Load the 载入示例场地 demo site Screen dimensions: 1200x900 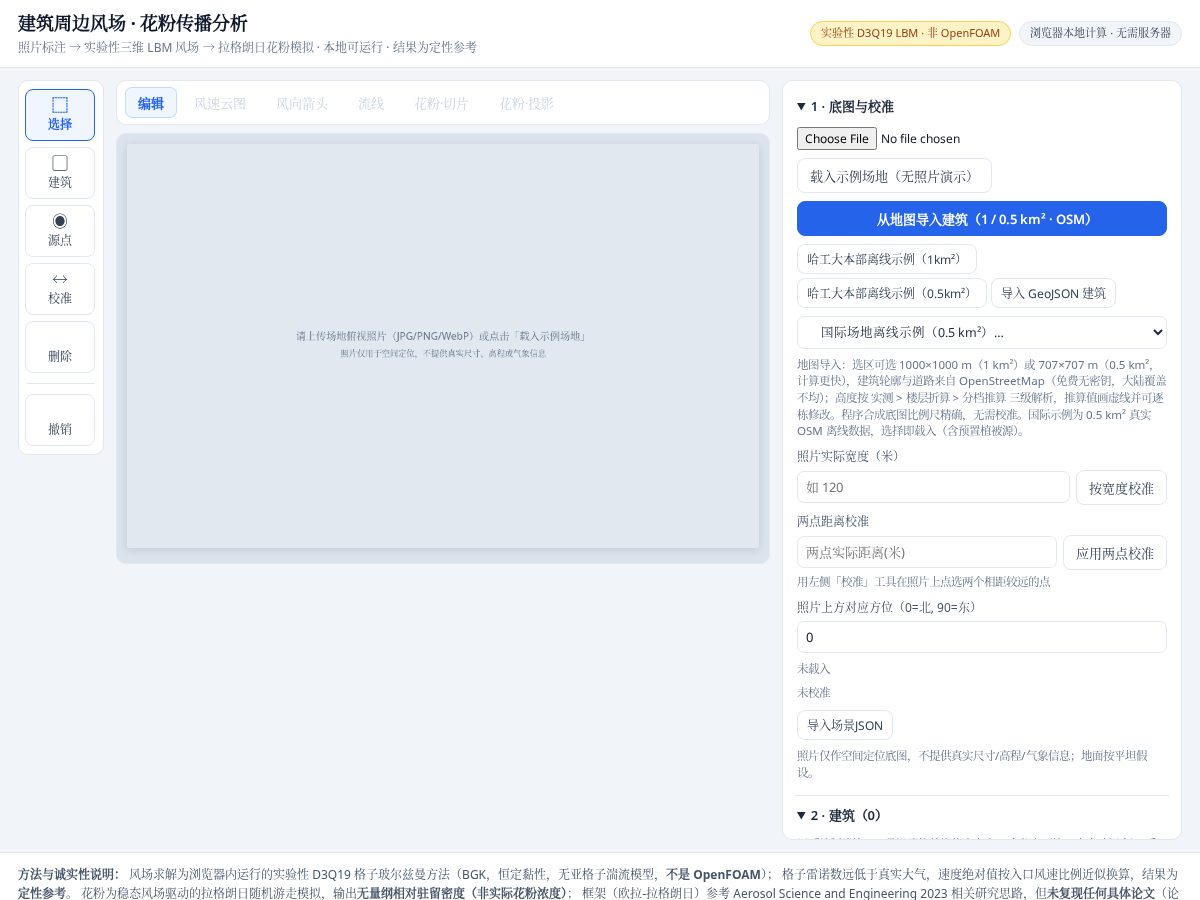tap(894, 176)
